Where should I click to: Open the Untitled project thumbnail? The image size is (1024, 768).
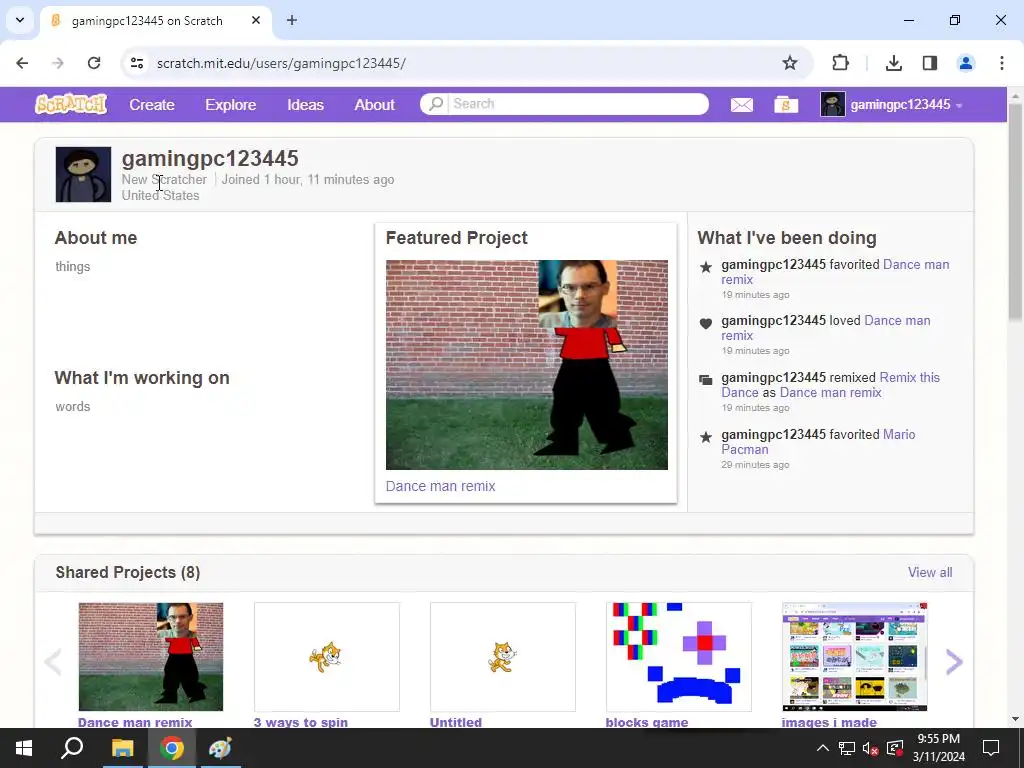click(x=503, y=656)
